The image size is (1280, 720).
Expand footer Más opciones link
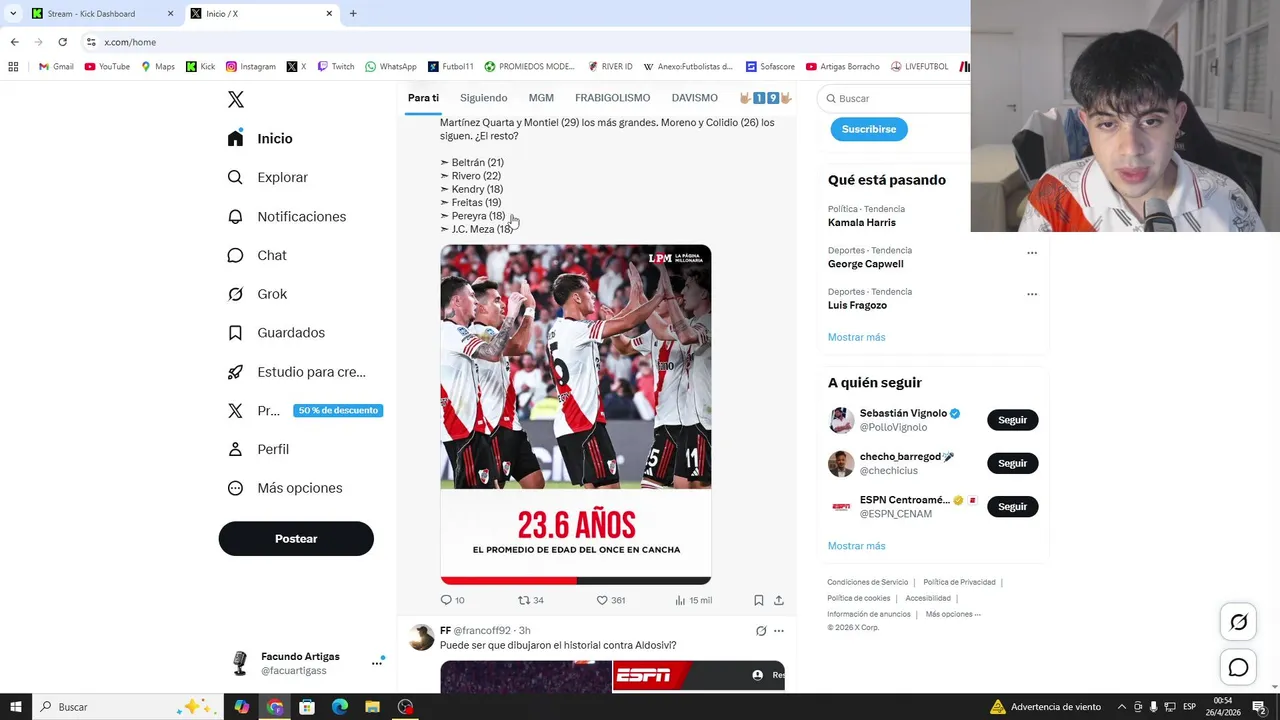(953, 614)
